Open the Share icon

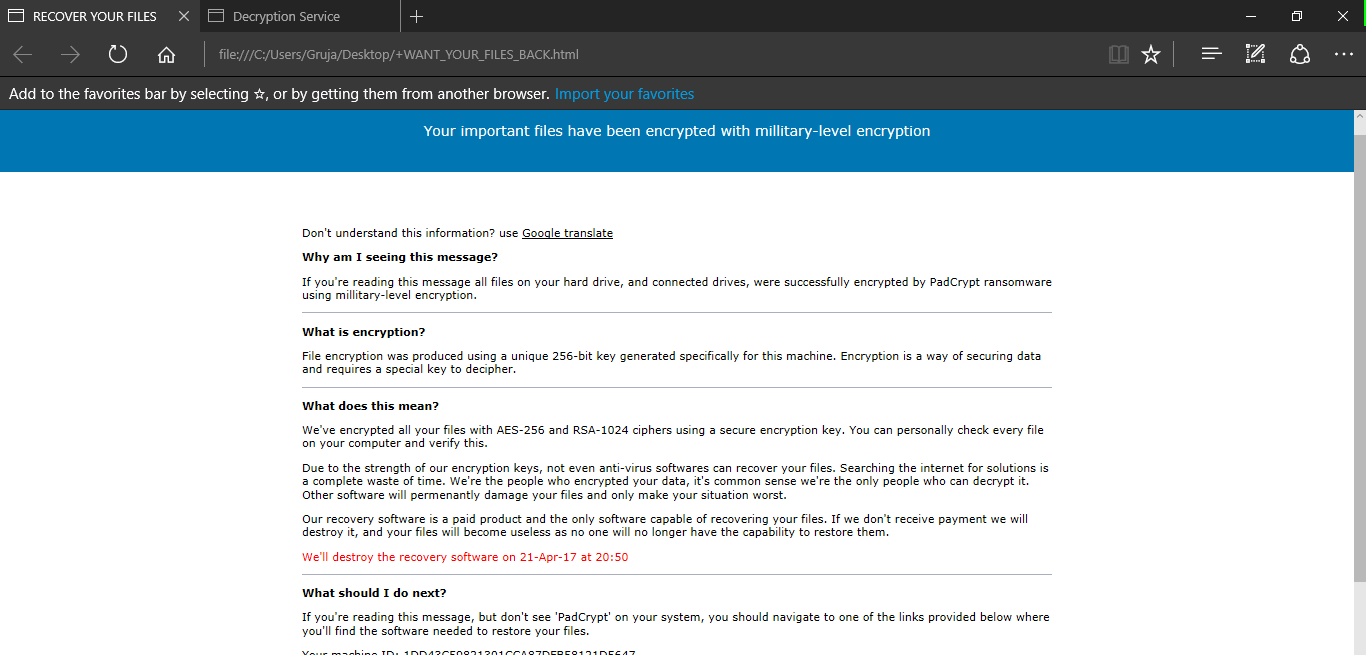pyautogui.click(x=1299, y=55)
